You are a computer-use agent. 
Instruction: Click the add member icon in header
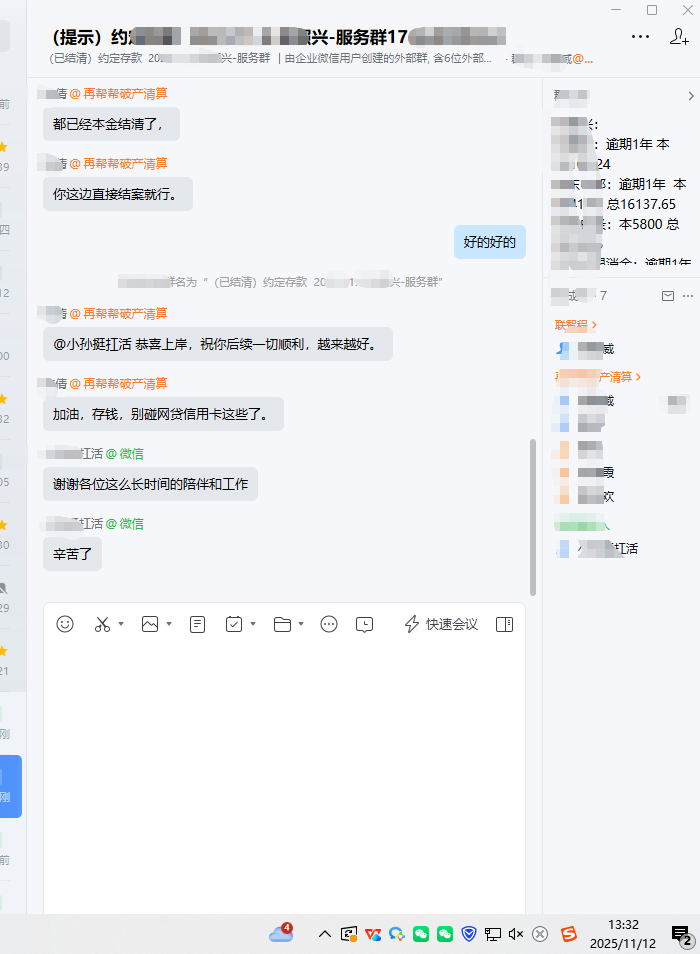point(679,37)
